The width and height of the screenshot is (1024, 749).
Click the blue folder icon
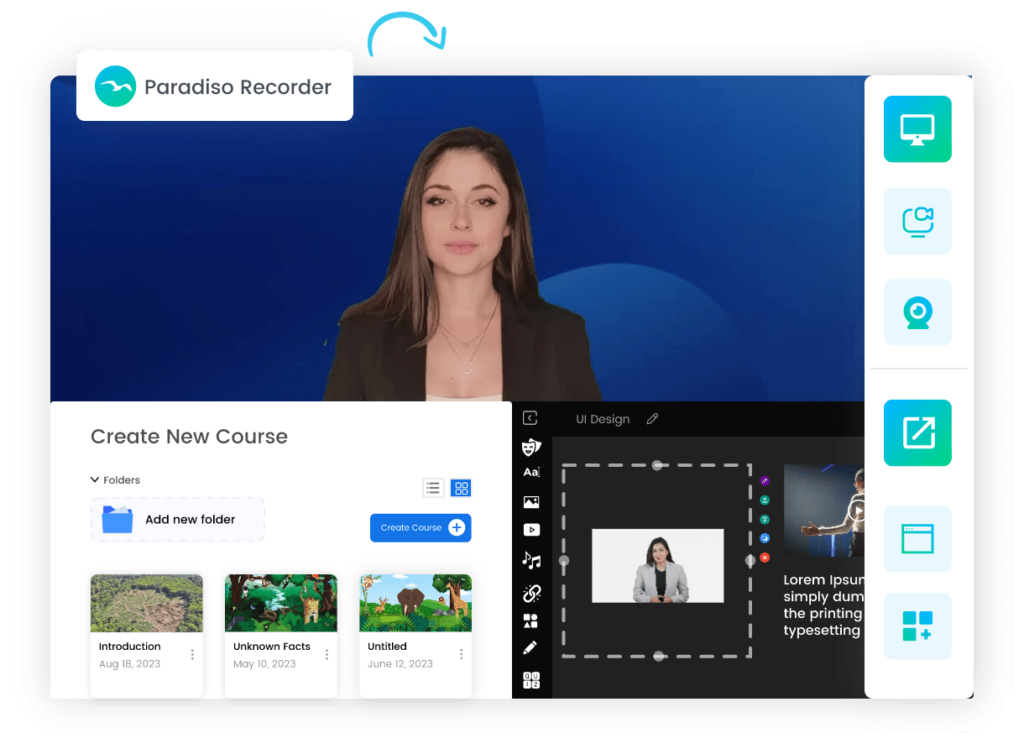(118, 520)
